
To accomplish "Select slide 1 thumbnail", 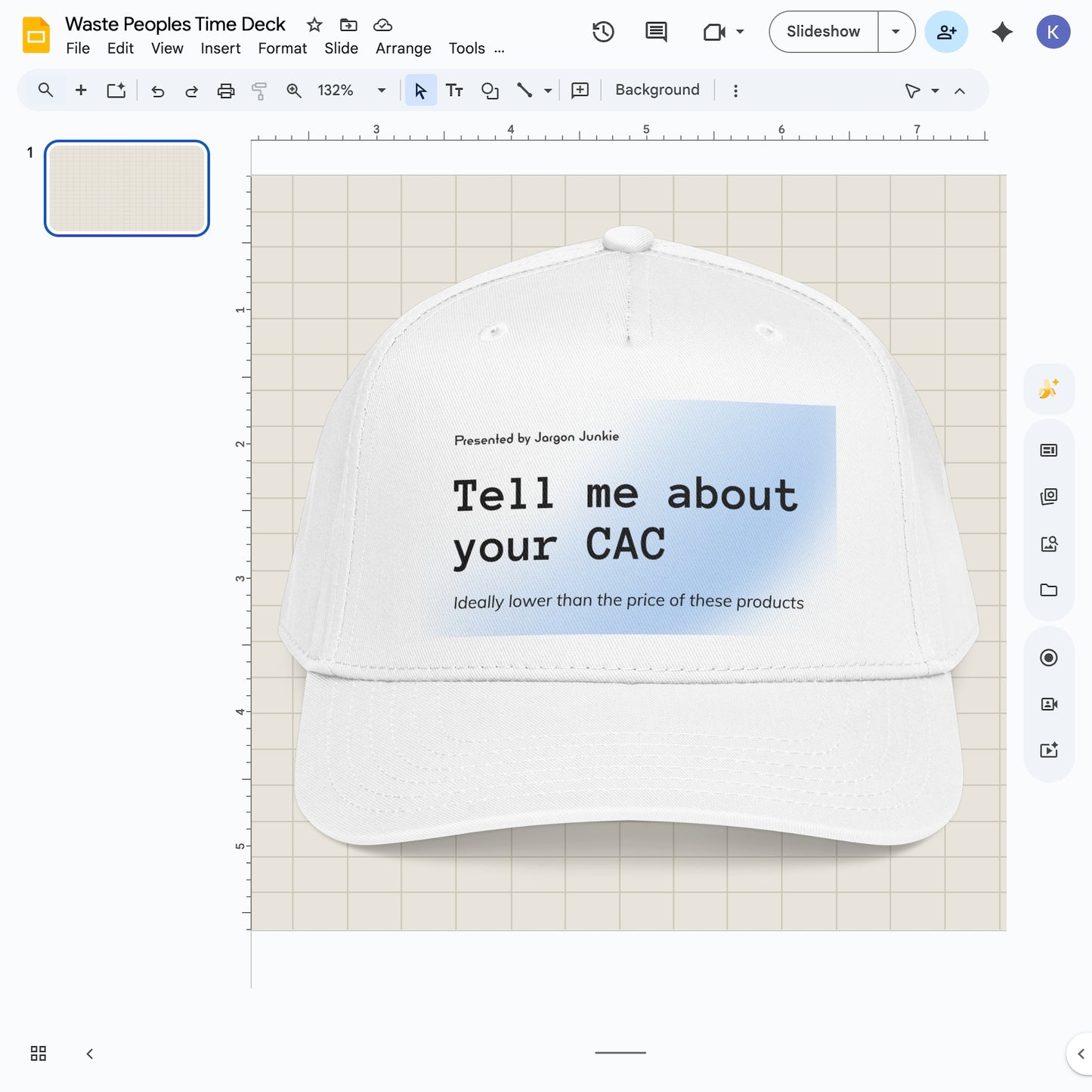I will 126,188.
